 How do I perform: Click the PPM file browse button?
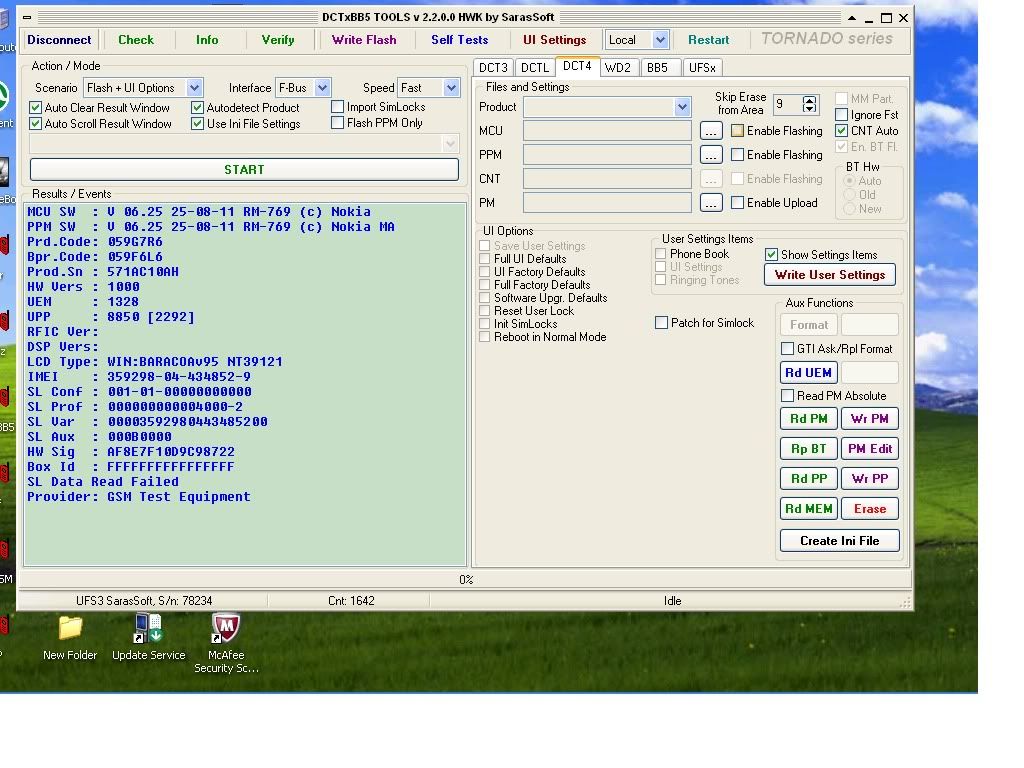711,155
